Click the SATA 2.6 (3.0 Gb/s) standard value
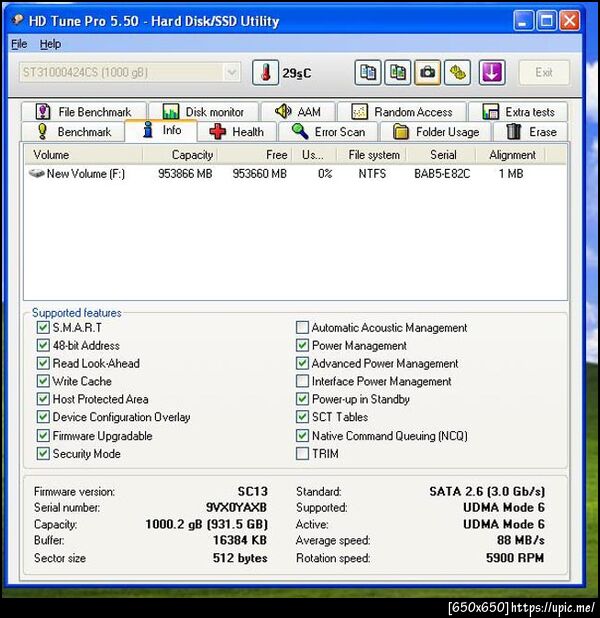This screenshot has width=600, height=618. click(487, 491)
